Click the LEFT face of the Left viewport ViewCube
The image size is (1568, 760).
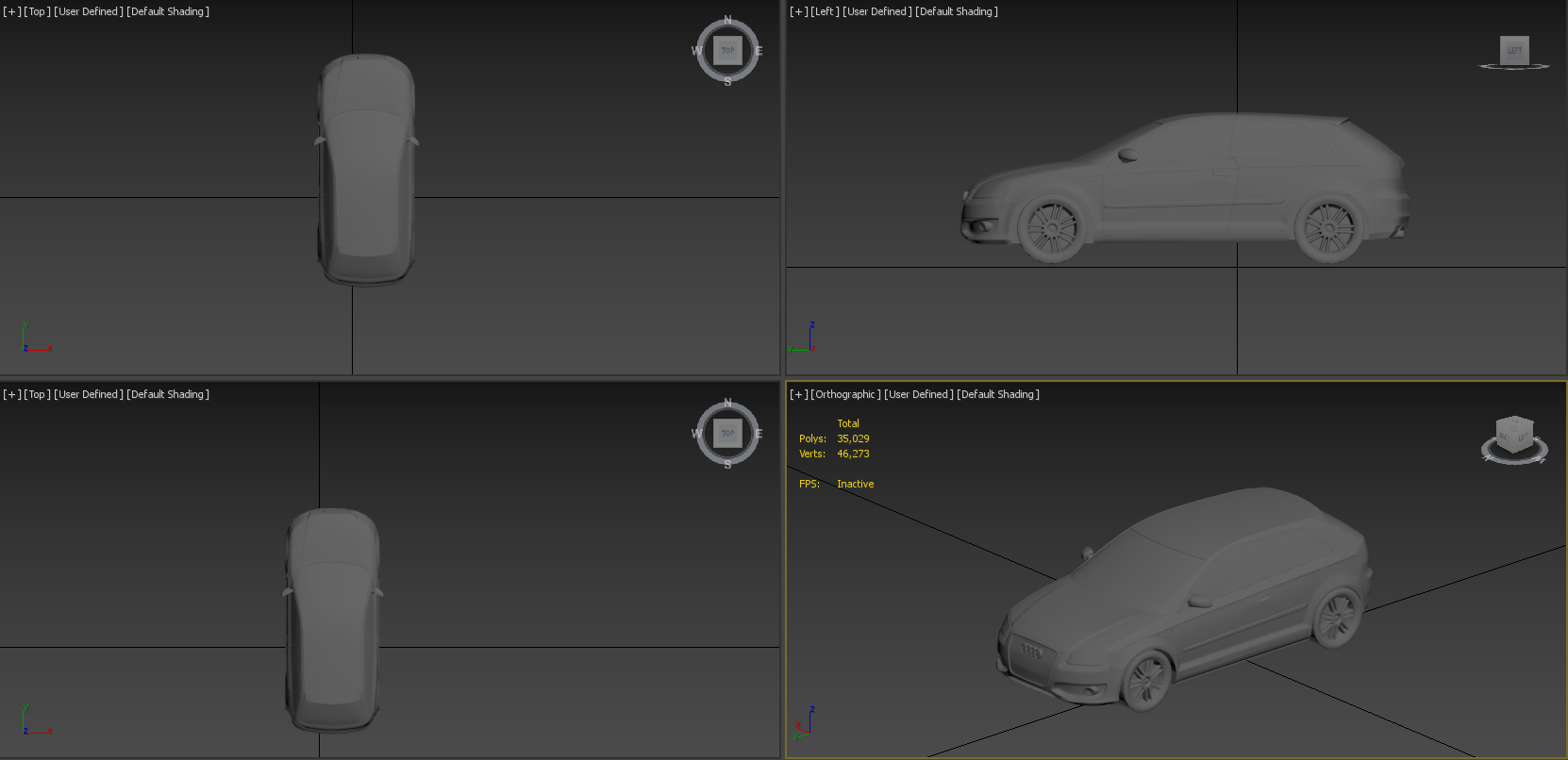tap(1514, 50)
